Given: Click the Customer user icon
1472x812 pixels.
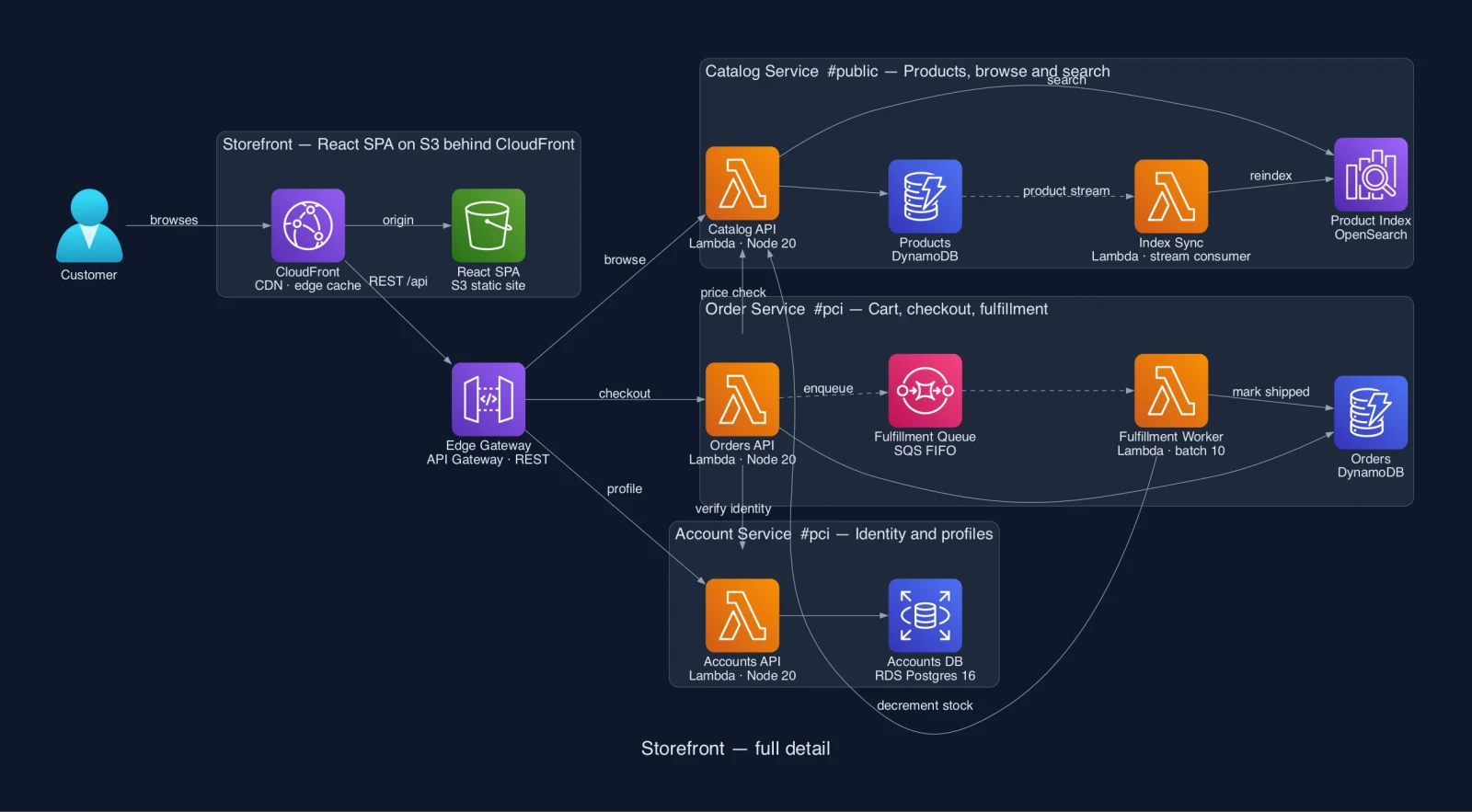Looking at the screenshot, I should pyautogui.click(x=89, y=225).
